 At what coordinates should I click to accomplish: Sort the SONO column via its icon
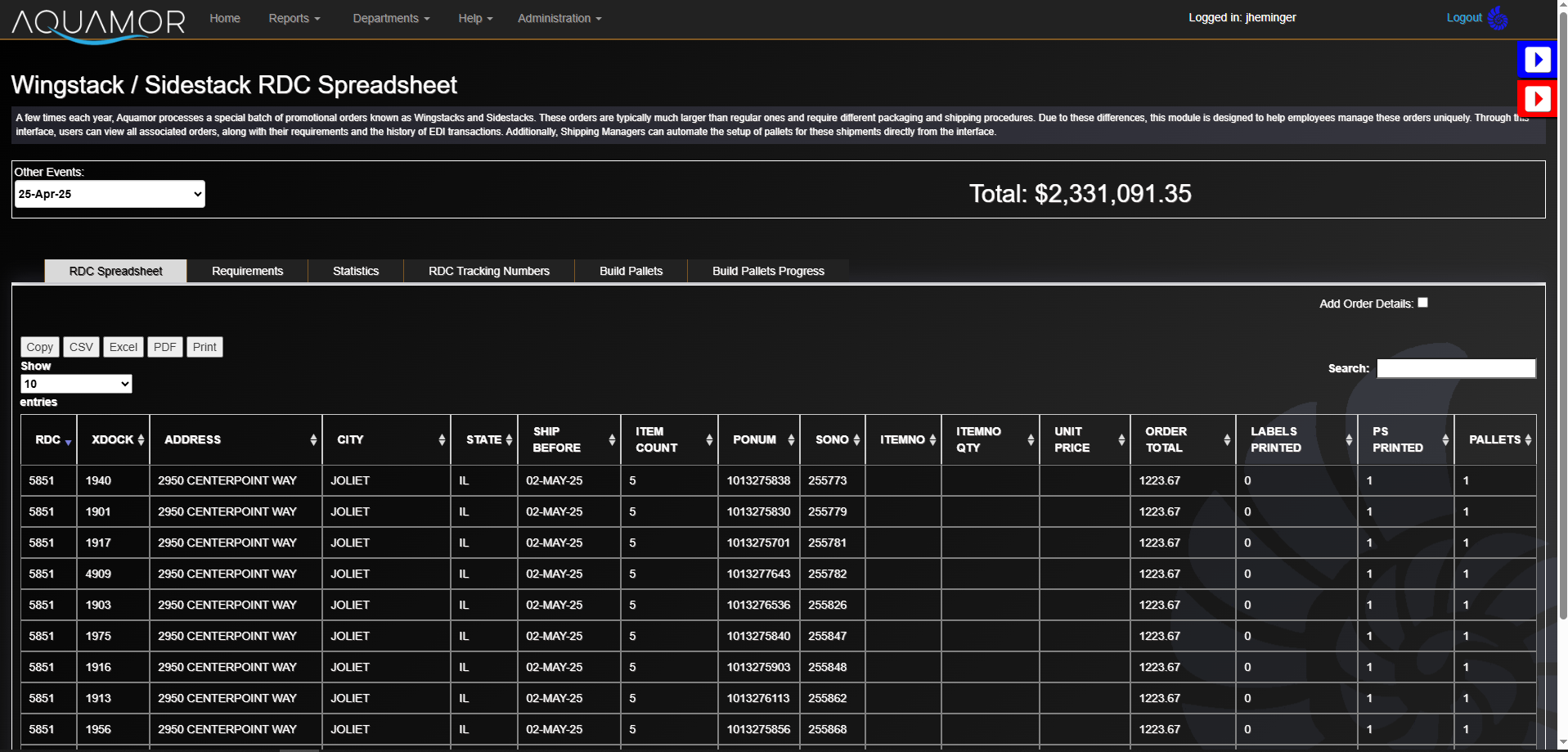point(856,439)
